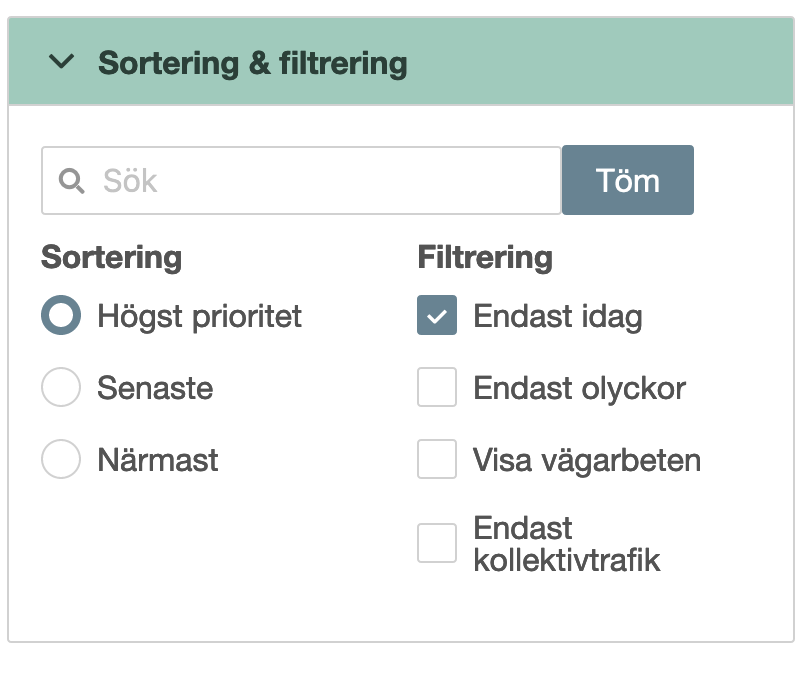
Task: Choose the Senaste radio button
Action: click(61, 388)
